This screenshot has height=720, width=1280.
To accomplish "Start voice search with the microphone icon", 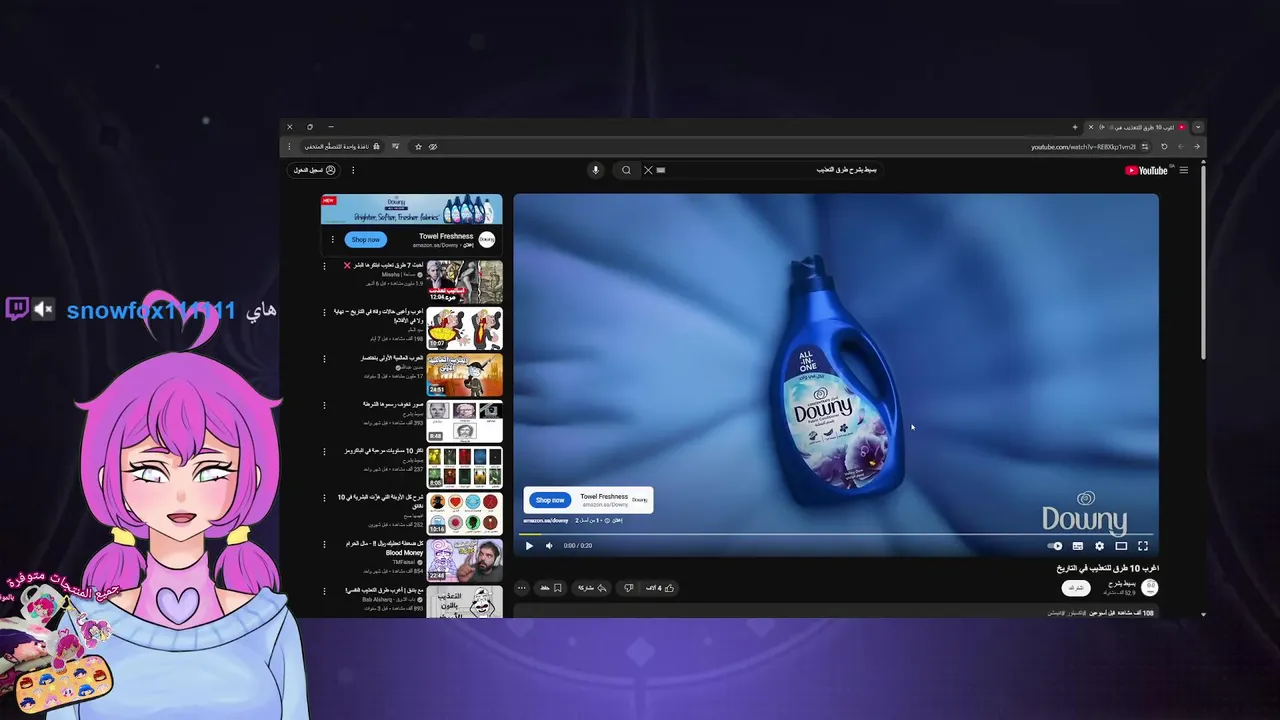I will 595,170.
